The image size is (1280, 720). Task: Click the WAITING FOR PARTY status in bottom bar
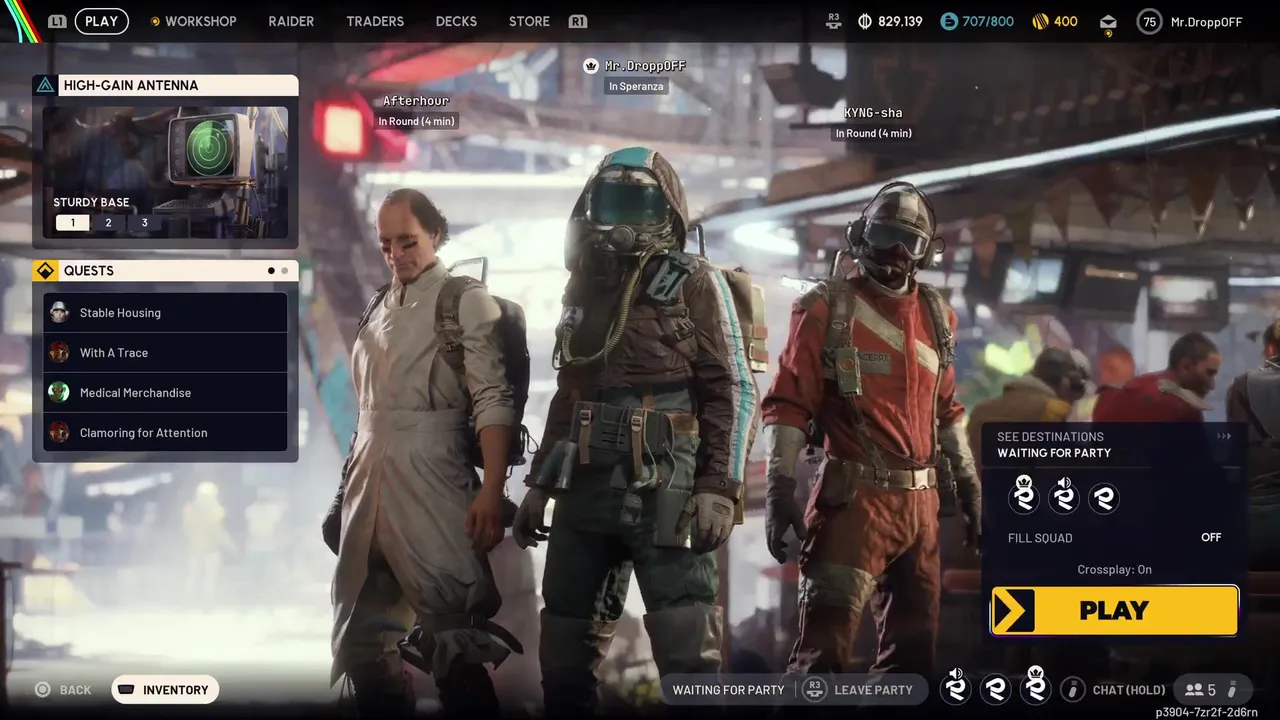728,690
